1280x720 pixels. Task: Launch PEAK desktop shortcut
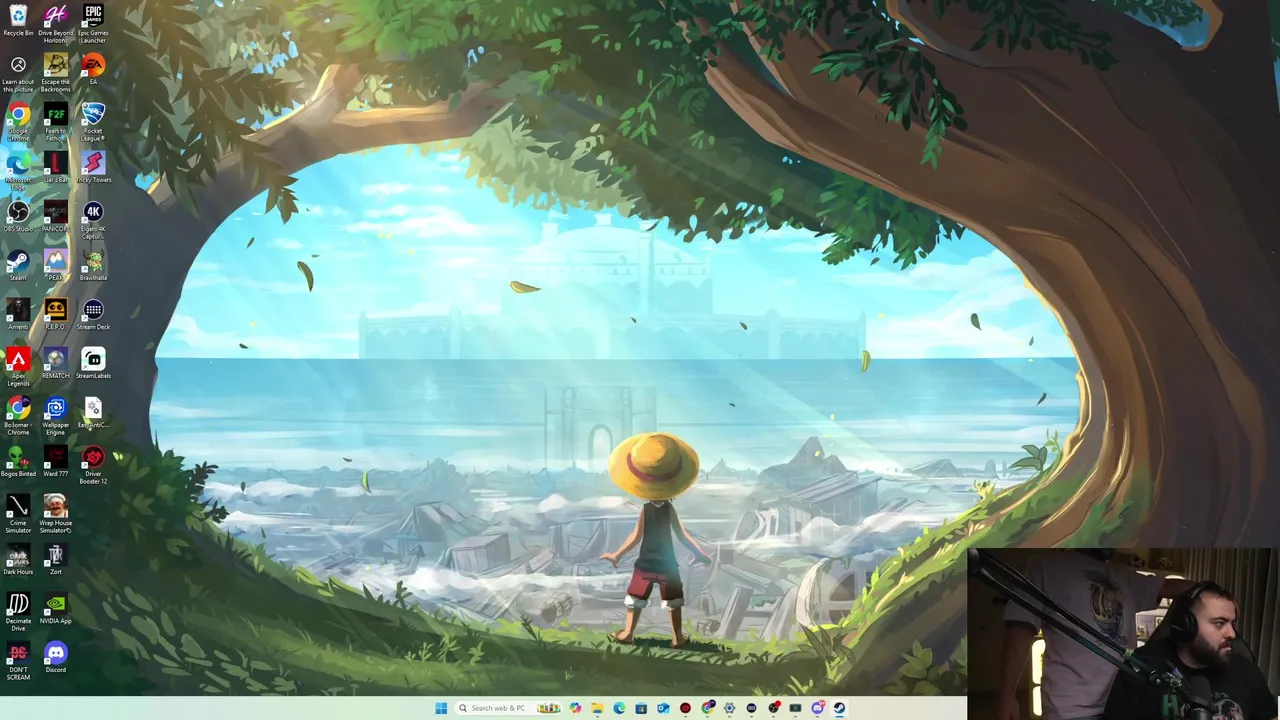pyautogui.click(x=56, y=265)
